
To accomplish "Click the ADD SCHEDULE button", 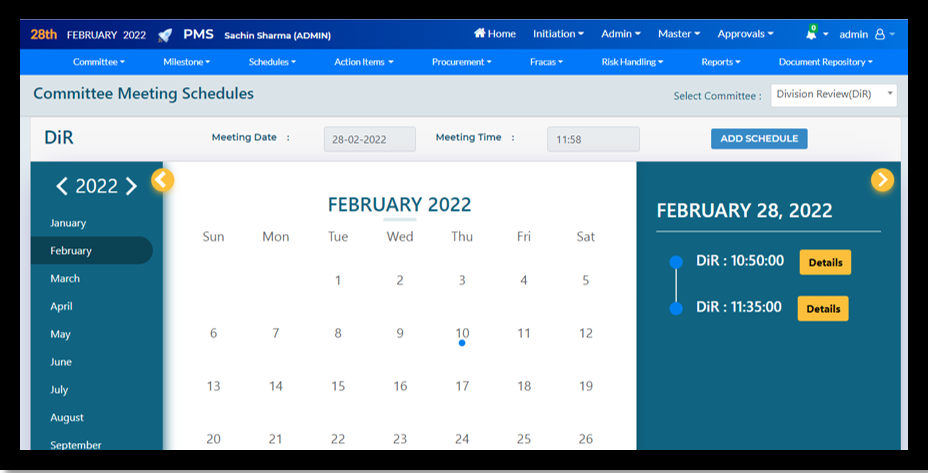I will [x=759, y=139].
